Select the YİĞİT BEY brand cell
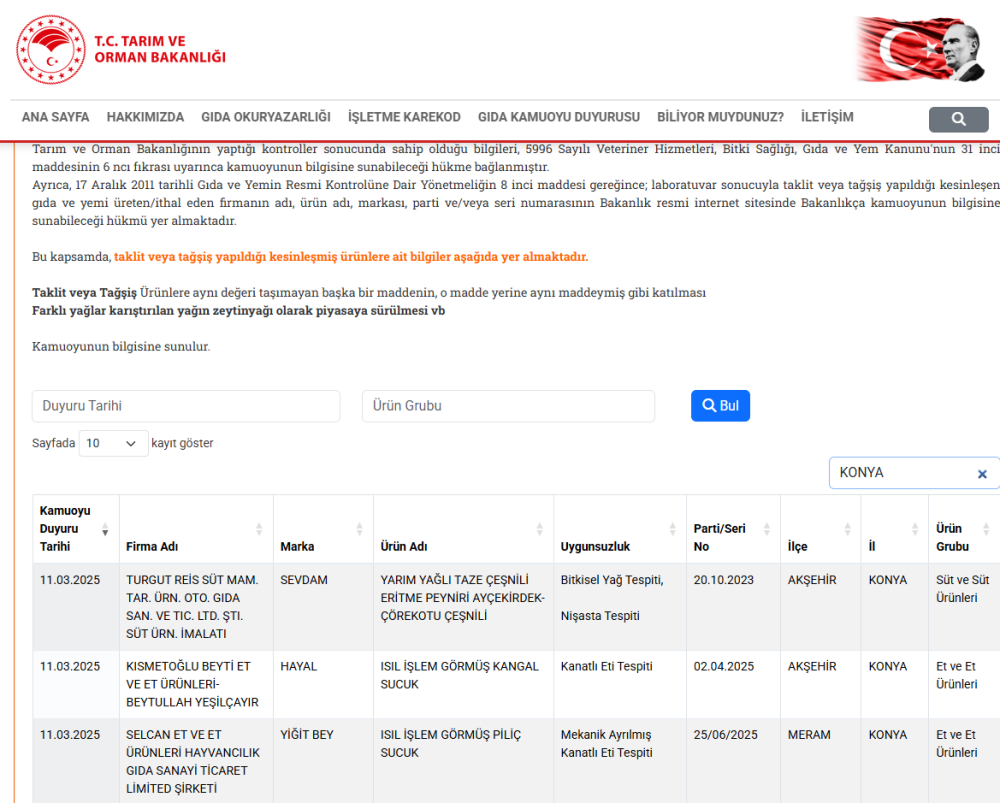This screenshot has width=1000, height=803. (323, 762)
